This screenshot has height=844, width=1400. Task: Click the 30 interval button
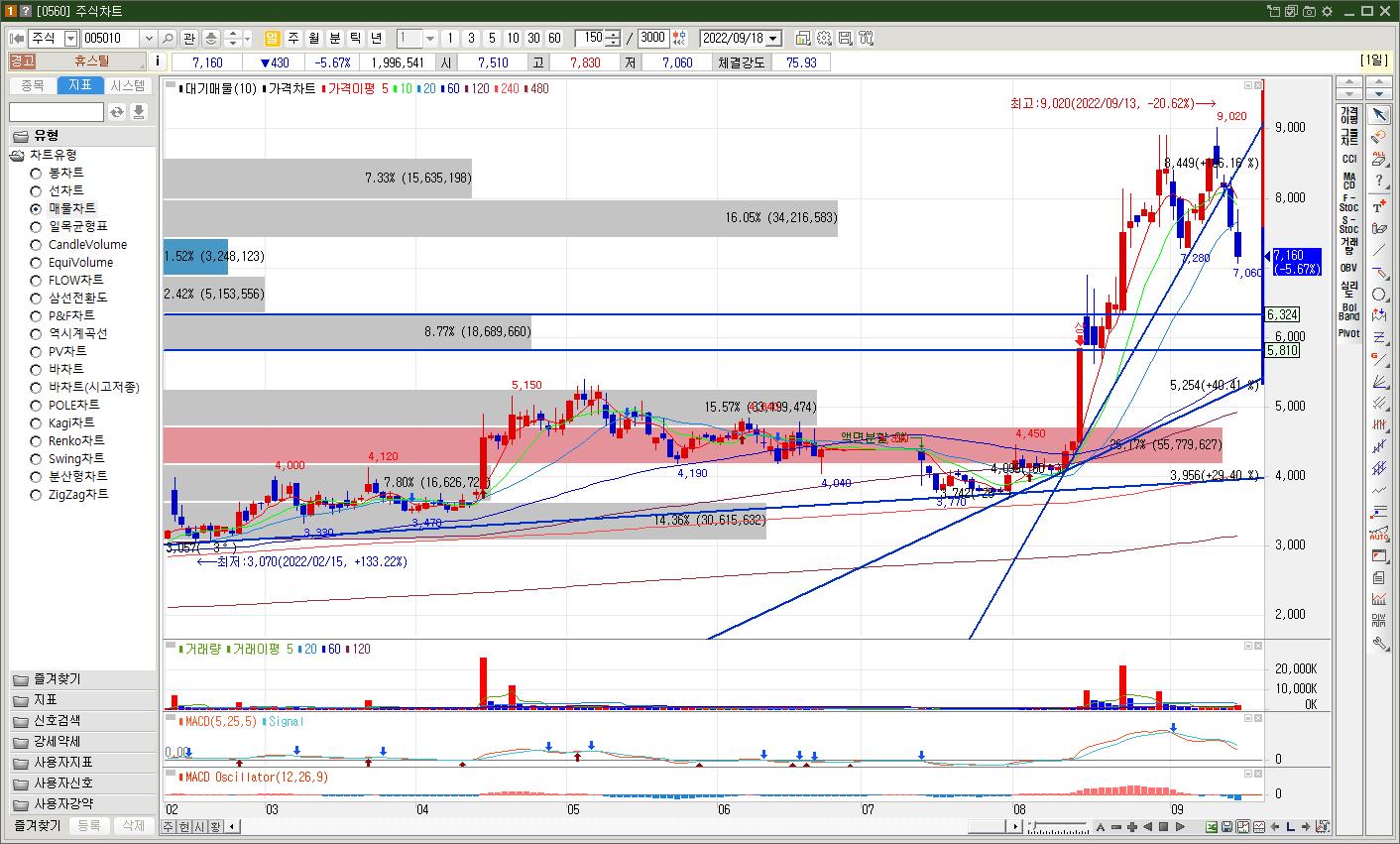(533, 39)
